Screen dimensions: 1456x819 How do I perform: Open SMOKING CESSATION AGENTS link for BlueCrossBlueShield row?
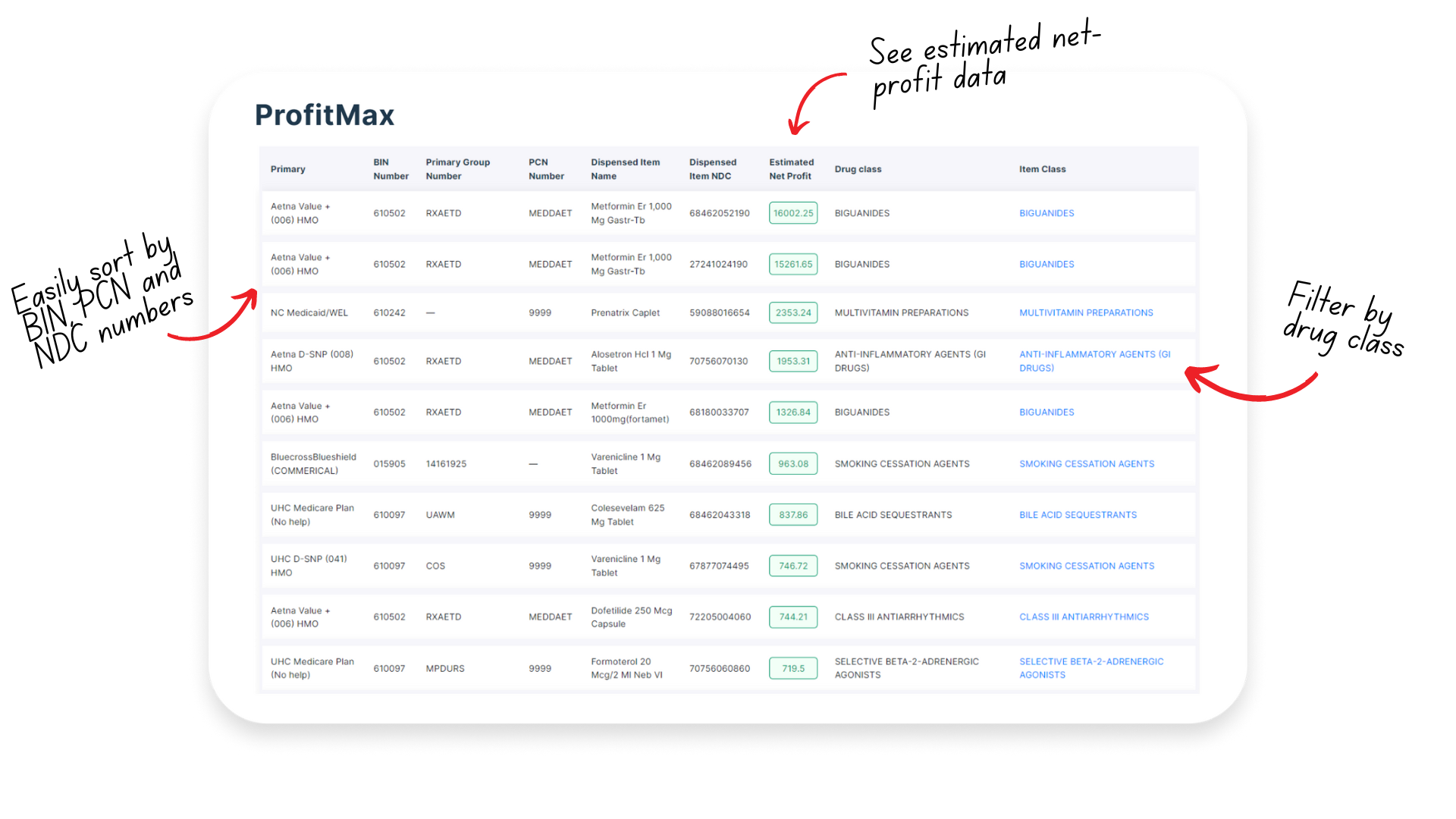(1086, 463)
